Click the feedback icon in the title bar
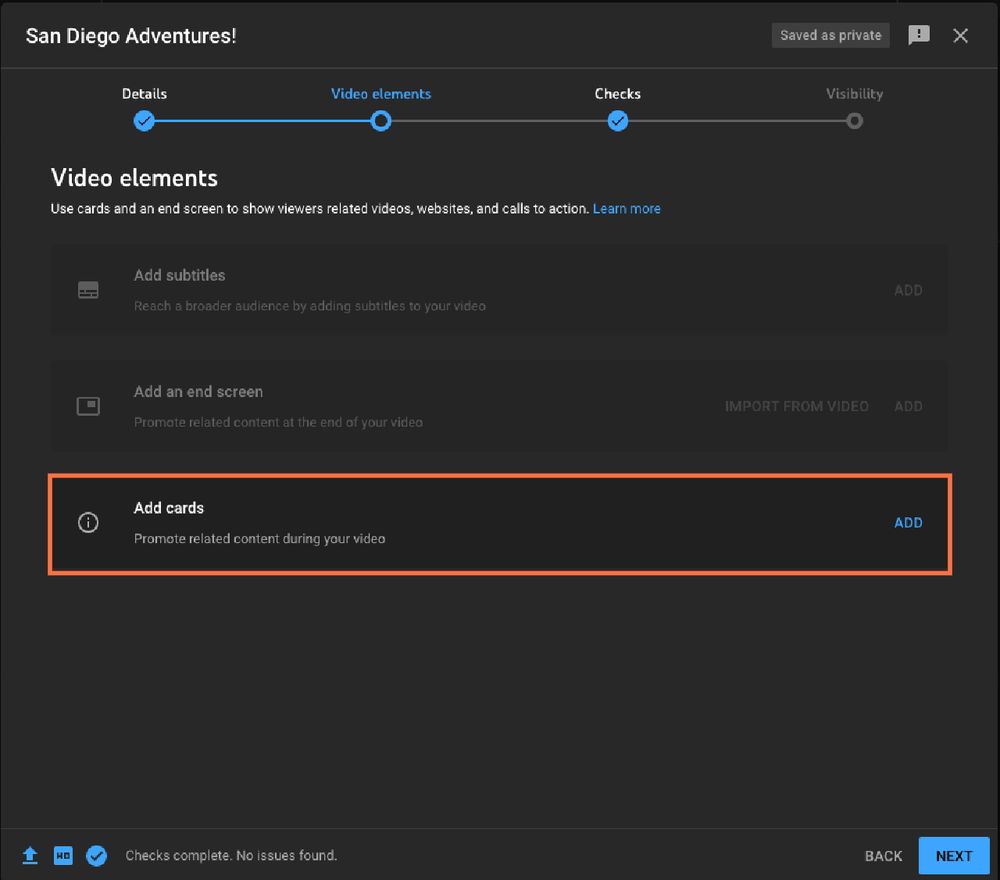The height and width of the screenshot is (880, 1000). pos(919,35)
